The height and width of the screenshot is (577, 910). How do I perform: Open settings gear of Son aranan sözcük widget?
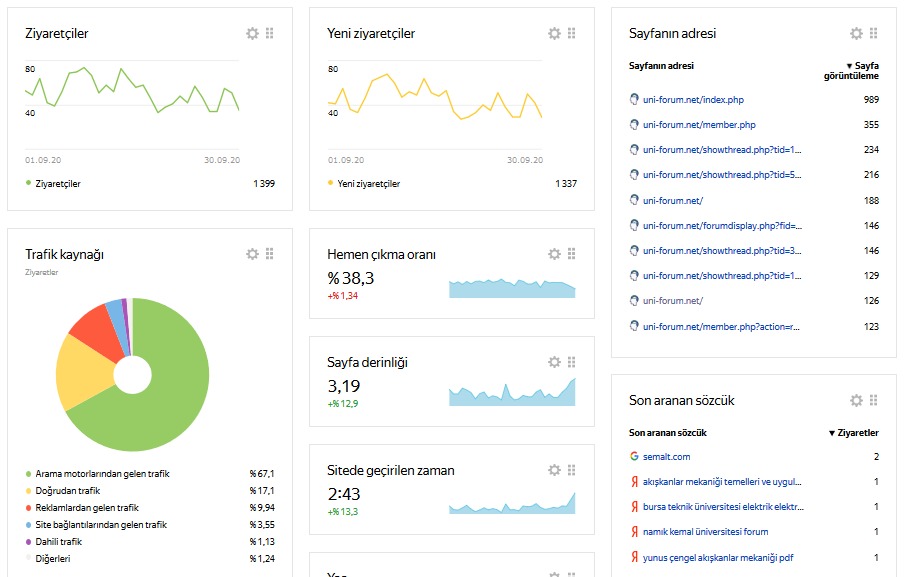[856, 400]
